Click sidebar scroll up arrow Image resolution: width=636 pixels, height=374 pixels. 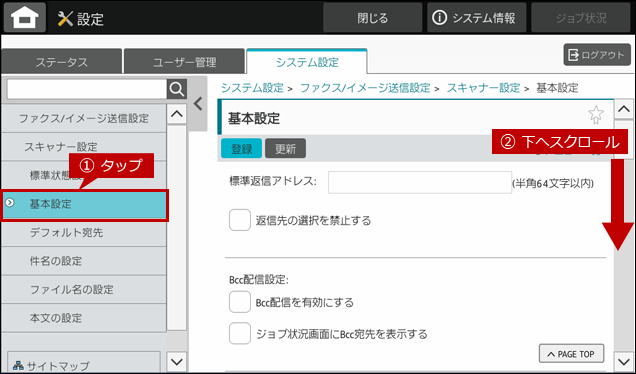point(177,114)
